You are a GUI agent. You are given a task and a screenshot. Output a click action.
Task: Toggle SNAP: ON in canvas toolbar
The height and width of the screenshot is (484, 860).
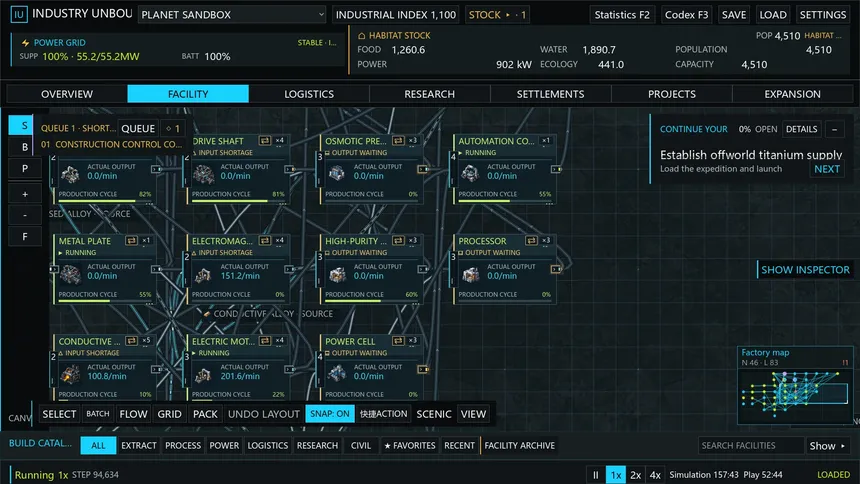(x=330, y=414)
